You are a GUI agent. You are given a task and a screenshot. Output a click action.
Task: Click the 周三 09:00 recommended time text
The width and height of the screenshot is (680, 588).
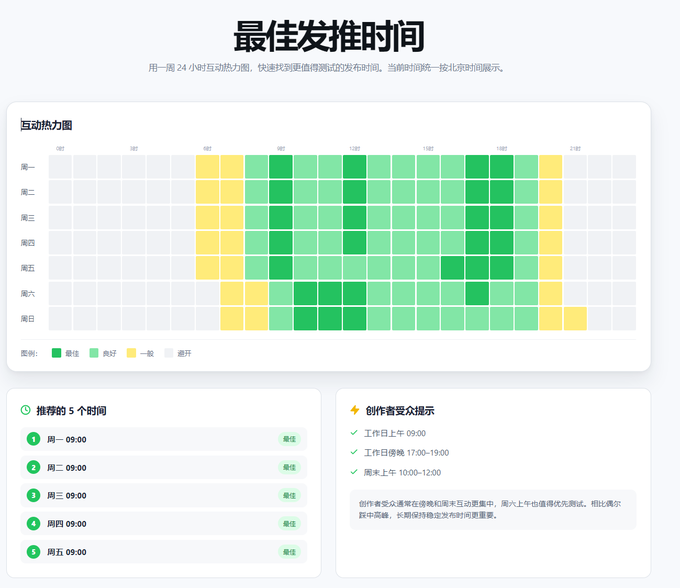coord(67,495)
